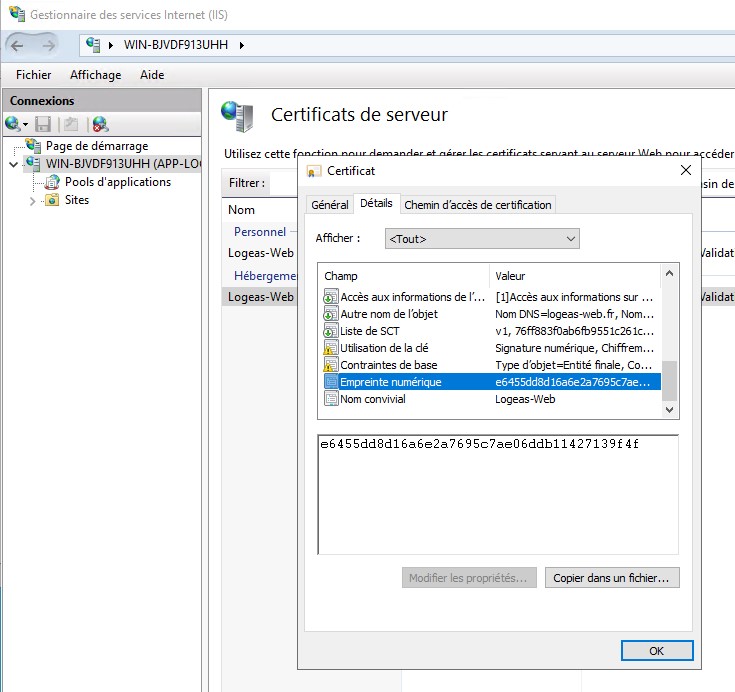Viewport: 735px width, 692px height.
Task: Expand the Sites tree node
Action: click(33, 200)
